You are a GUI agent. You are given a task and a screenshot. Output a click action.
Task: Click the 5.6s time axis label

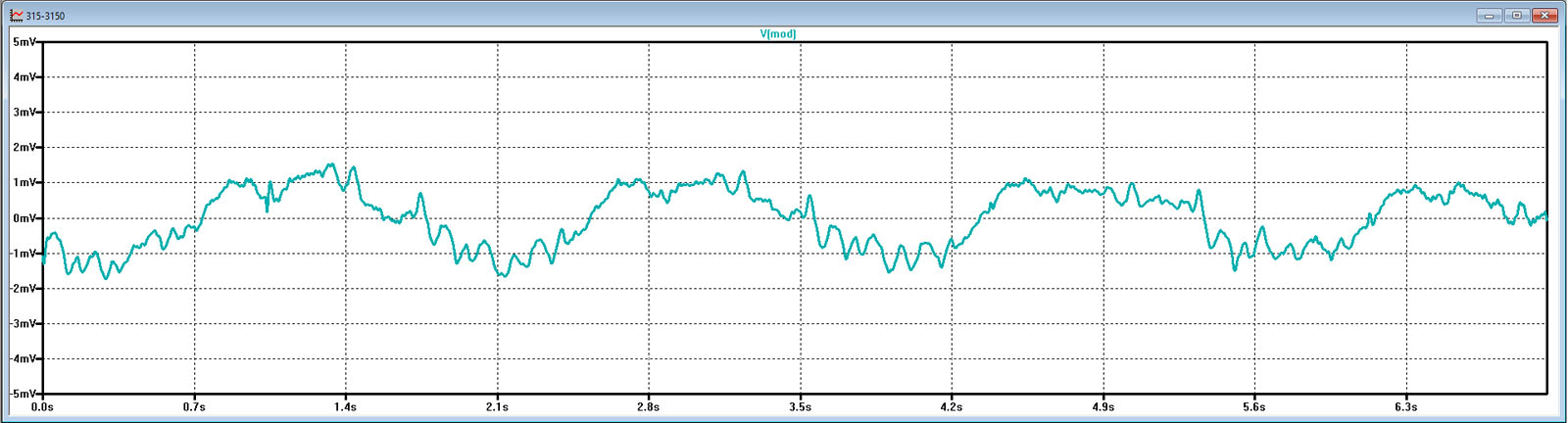[x=1254, y=407]
